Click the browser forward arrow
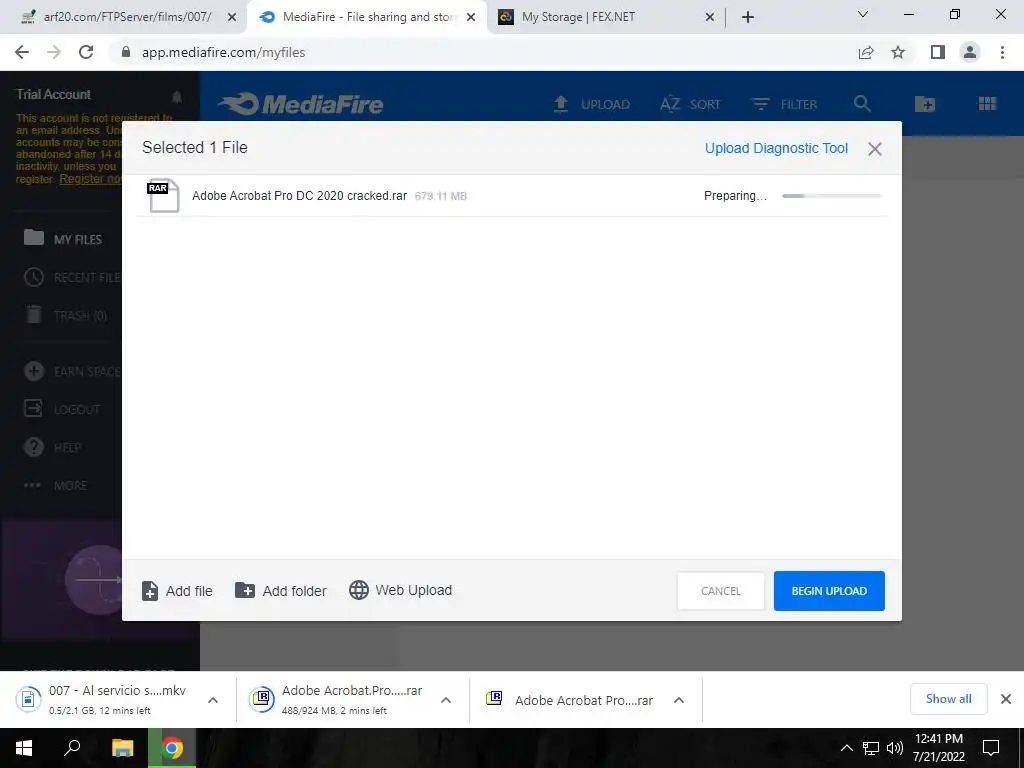The height and width of the screenshot is (768, 1024). click(54, 52)
